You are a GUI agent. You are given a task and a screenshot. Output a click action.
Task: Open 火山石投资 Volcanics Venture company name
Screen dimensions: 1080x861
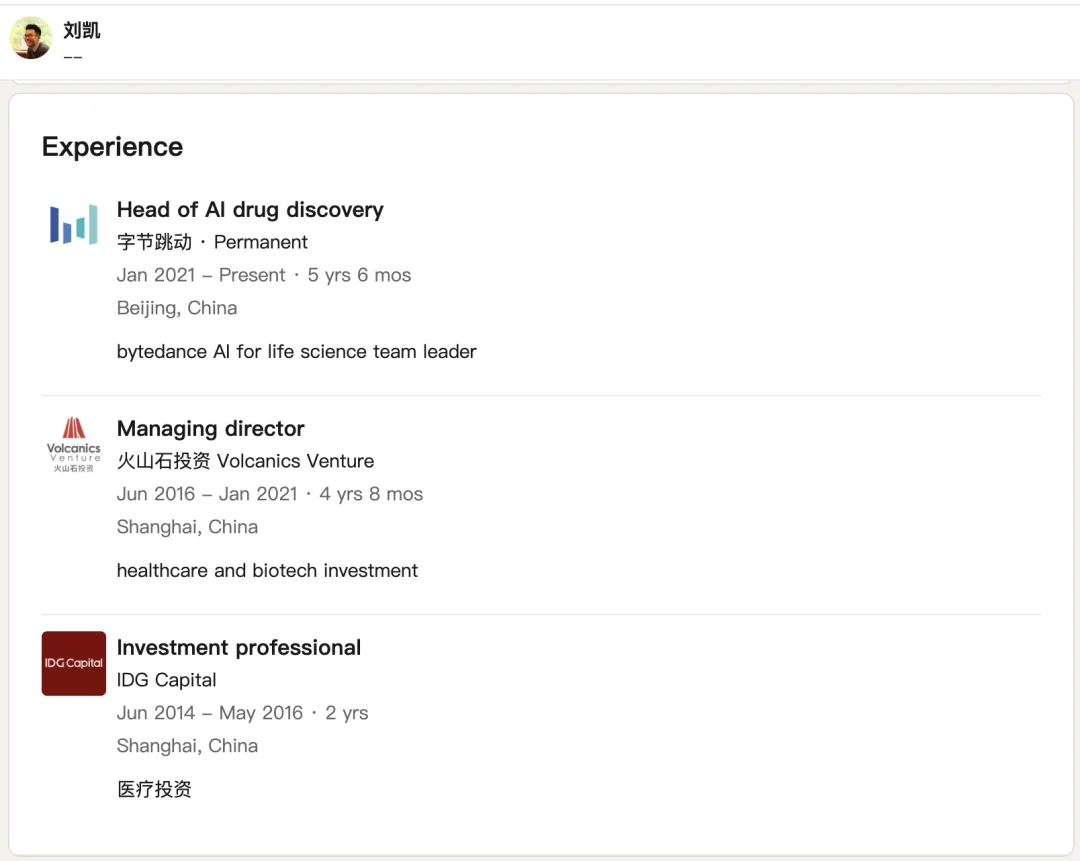(x=245, y=461)
